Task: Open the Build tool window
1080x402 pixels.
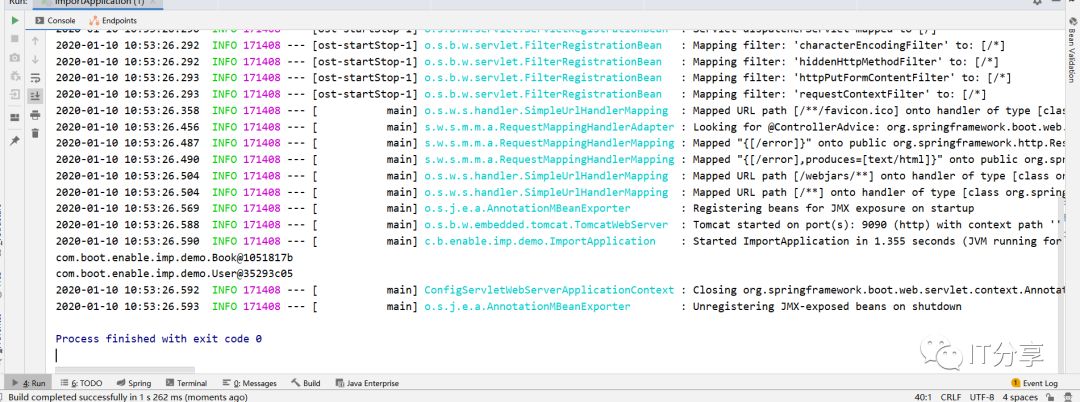Action: [x=306, y=383]
